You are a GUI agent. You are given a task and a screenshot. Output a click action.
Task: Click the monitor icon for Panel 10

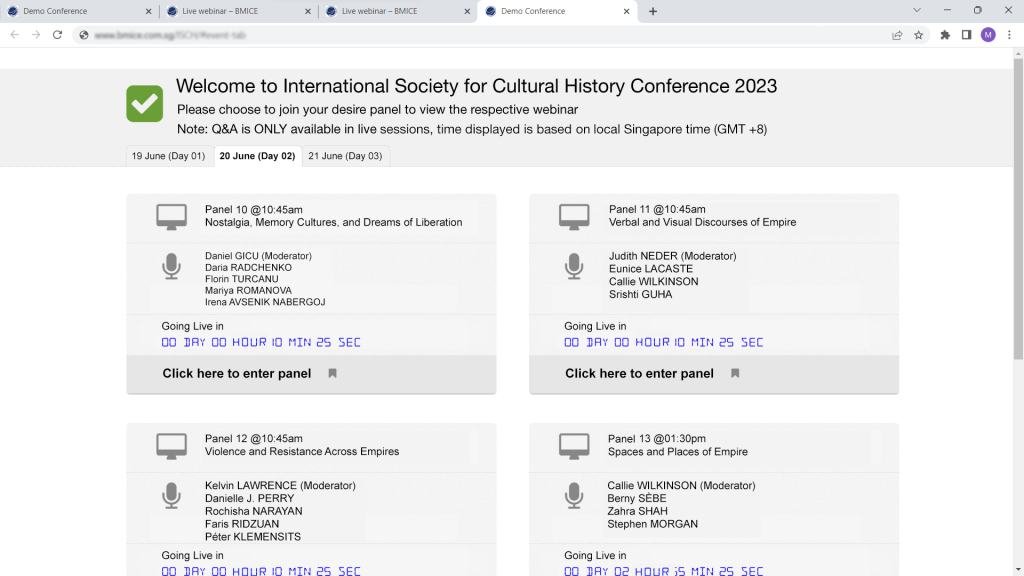pyautogui.click(x=171, y=217)
